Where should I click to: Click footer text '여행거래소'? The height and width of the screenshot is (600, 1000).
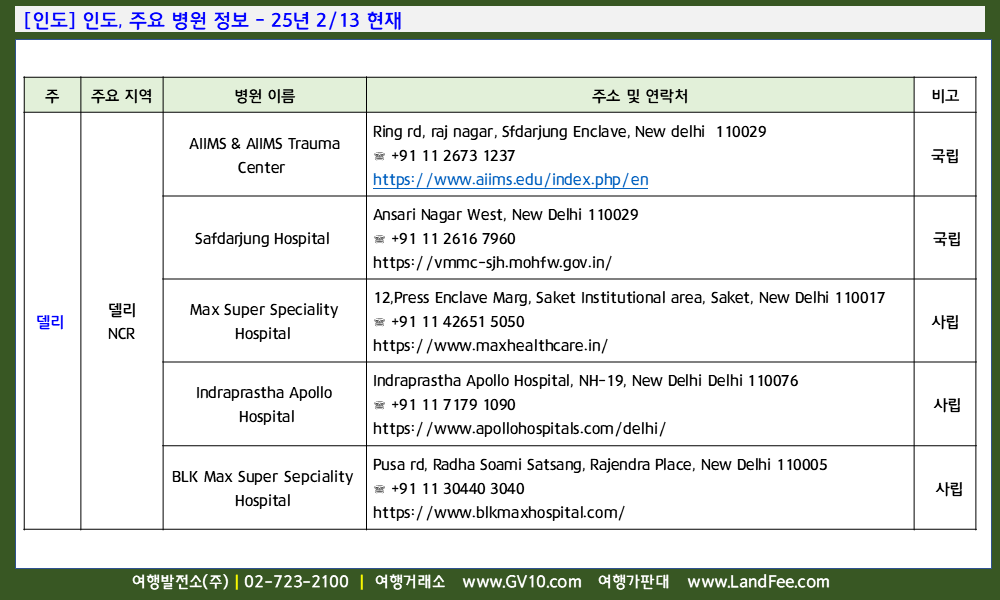409,582
